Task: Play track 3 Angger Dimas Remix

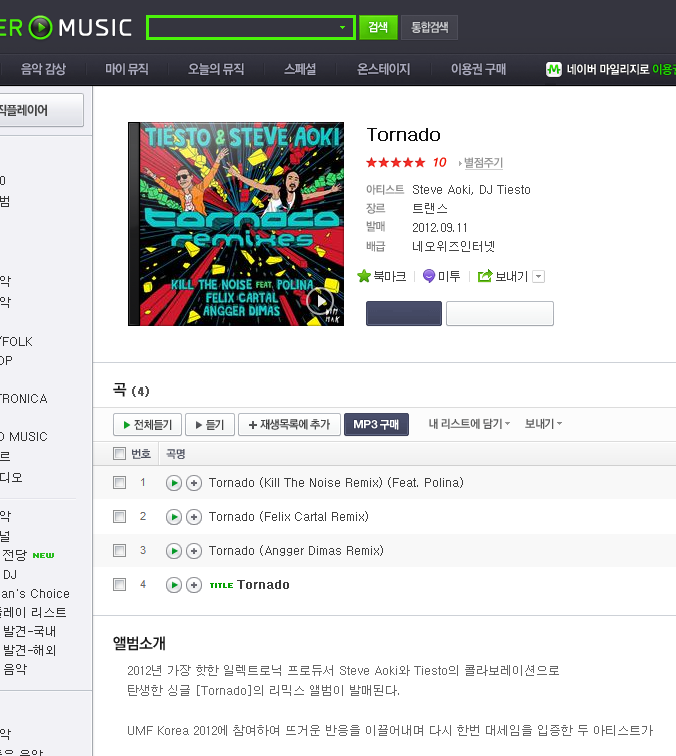Action: [174, 551]
